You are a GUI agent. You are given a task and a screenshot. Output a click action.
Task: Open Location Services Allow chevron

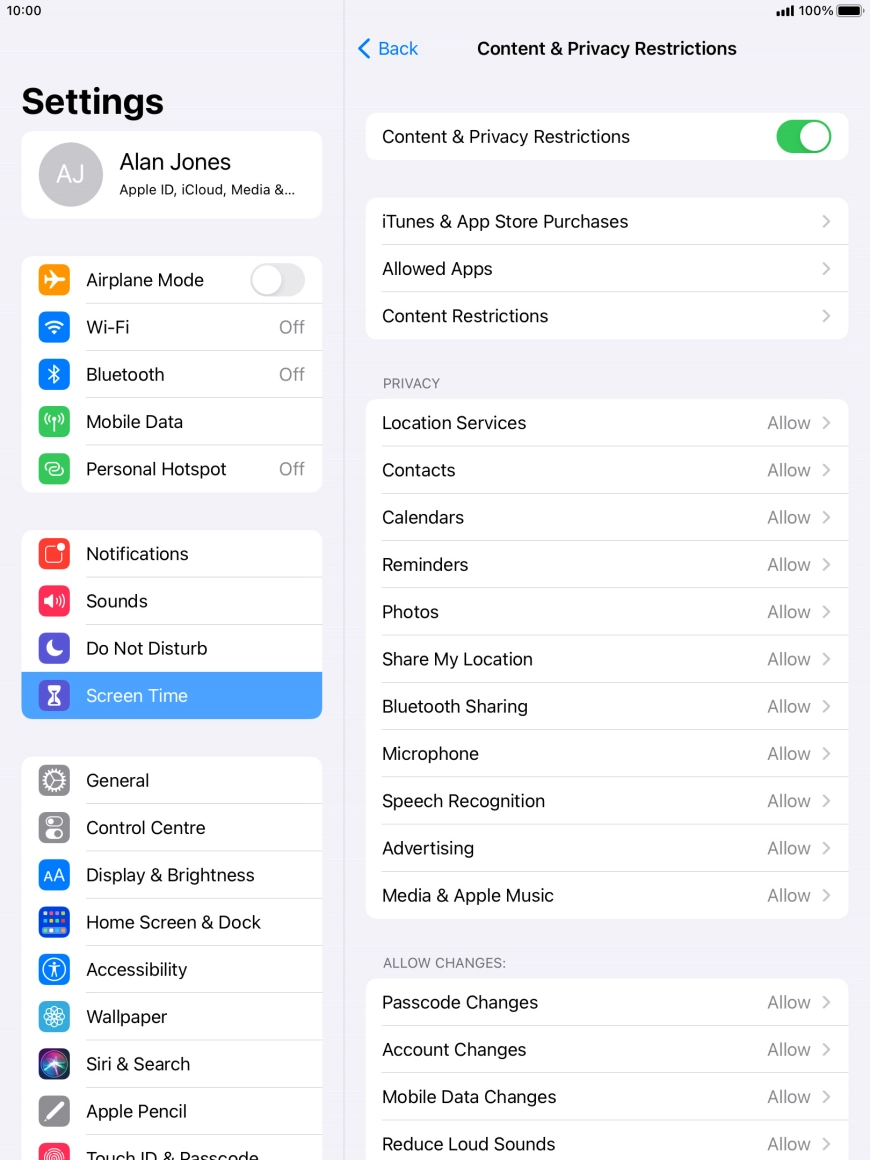point(826,423)
